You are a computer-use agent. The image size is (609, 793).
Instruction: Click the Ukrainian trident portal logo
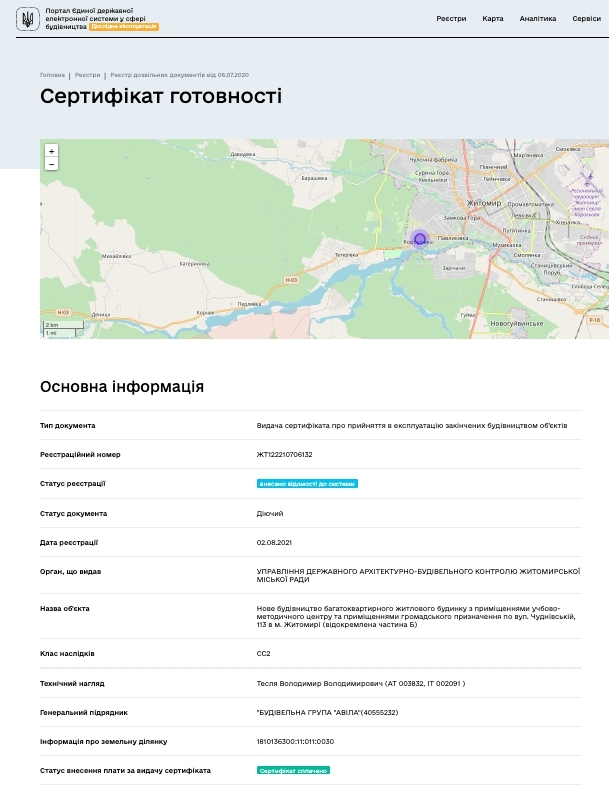pyautogui.click(x=28, y=19)
